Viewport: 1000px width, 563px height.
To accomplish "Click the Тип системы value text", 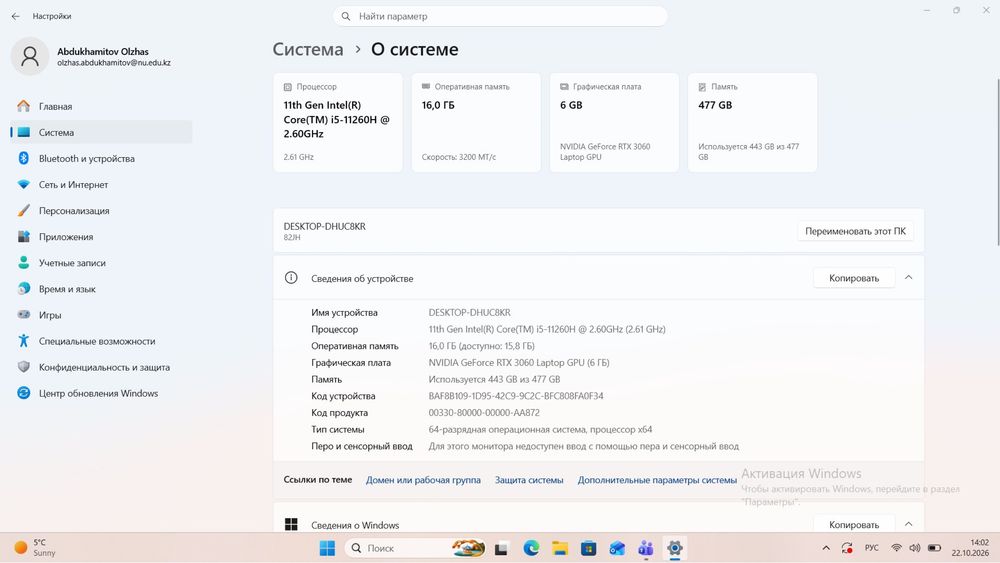I will 540,430.
